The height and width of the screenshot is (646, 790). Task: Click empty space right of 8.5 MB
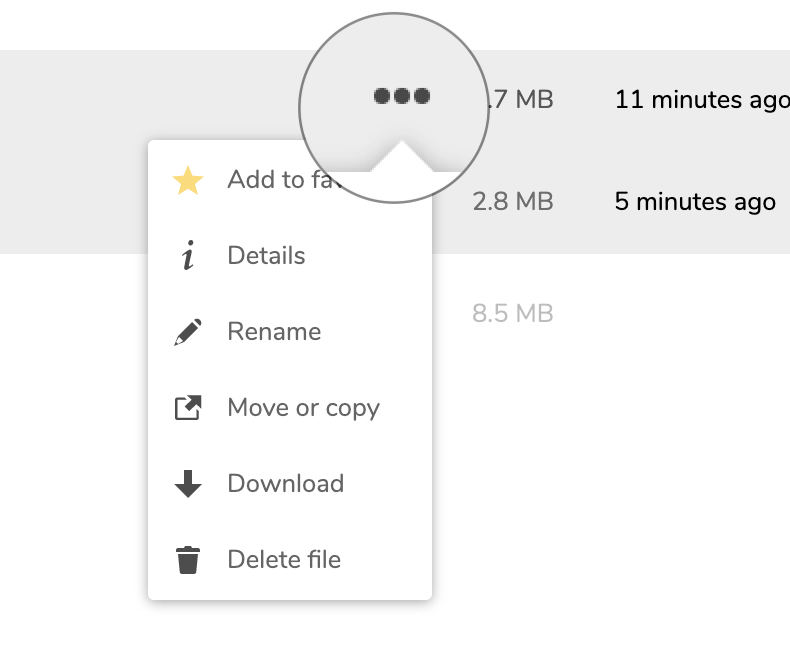[x=680, y=314]
